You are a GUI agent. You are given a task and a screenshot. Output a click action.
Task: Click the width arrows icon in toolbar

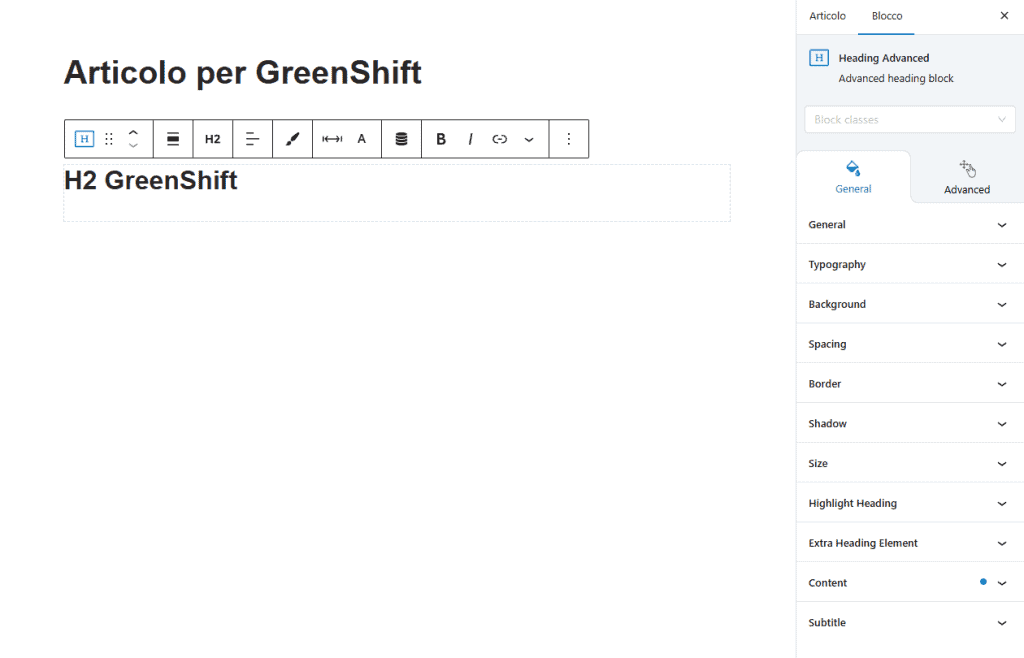332,139
